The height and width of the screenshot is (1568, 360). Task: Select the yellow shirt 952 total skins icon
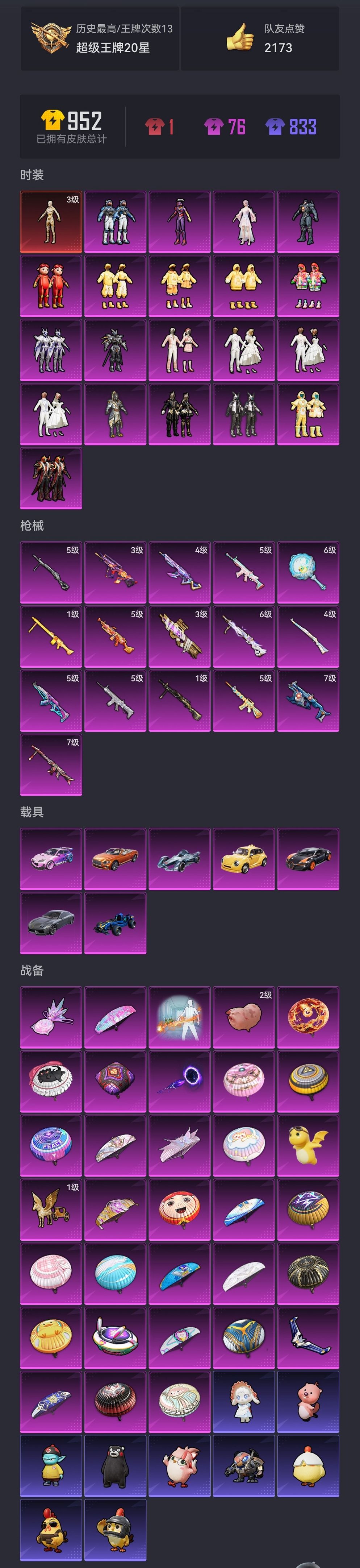point(53,120)
